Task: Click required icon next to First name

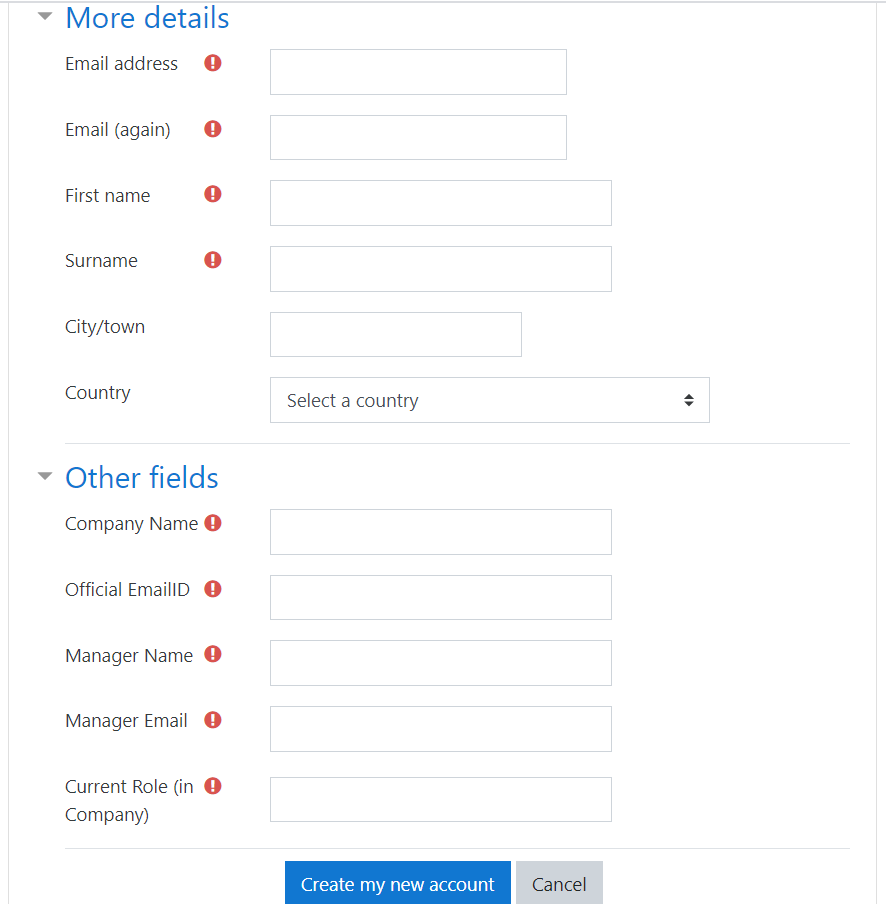Action: tap(213, 194)
